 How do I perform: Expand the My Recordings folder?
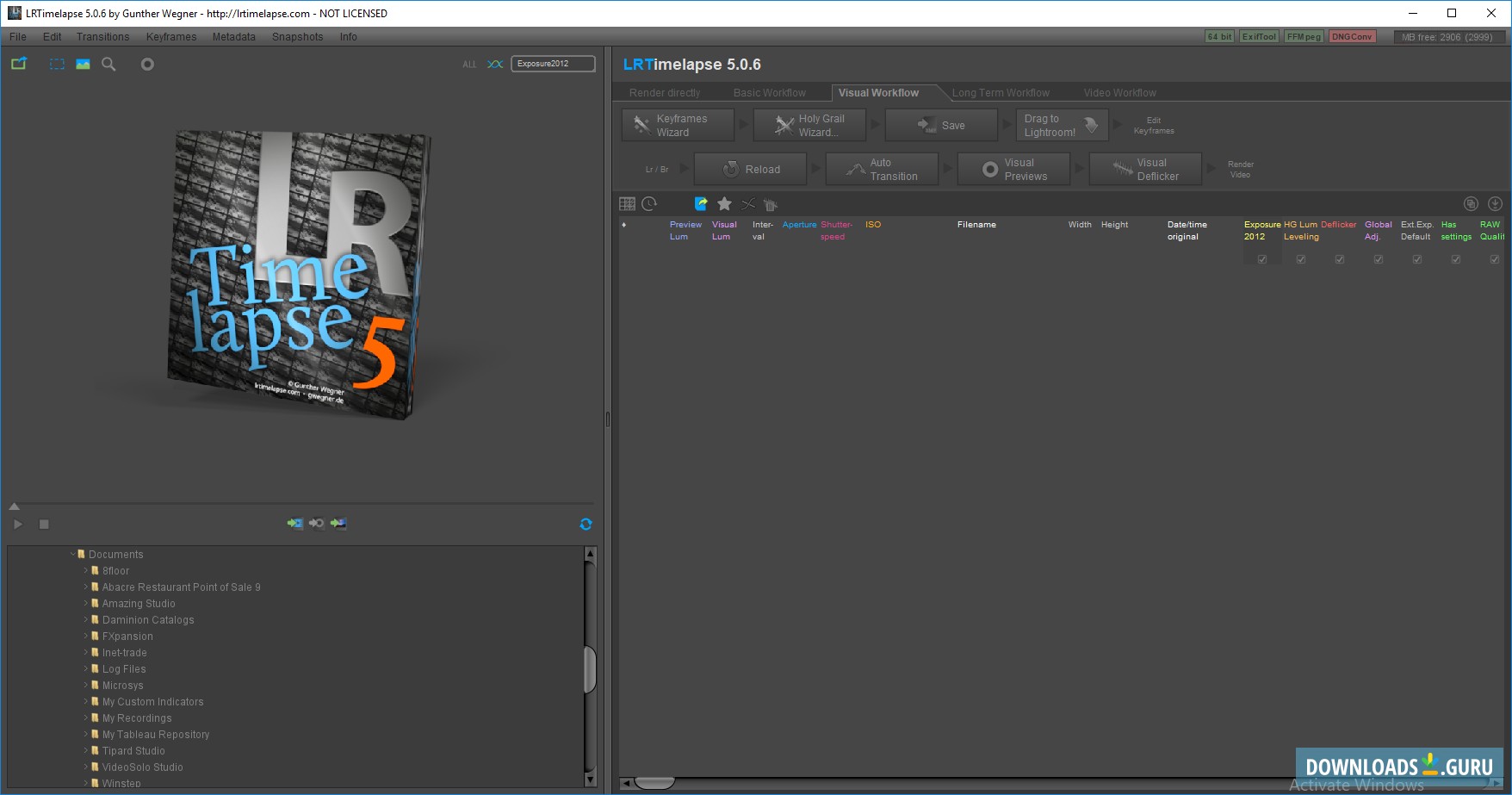86,718
